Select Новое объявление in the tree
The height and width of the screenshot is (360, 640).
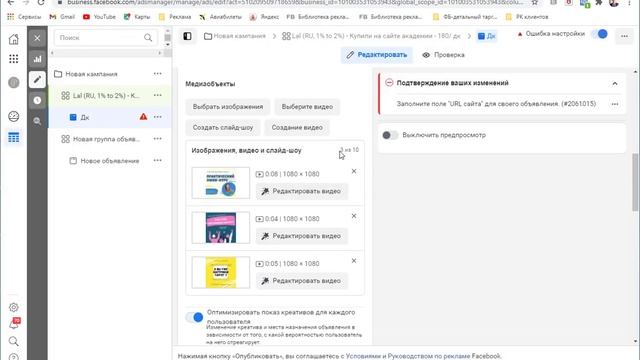110,161
